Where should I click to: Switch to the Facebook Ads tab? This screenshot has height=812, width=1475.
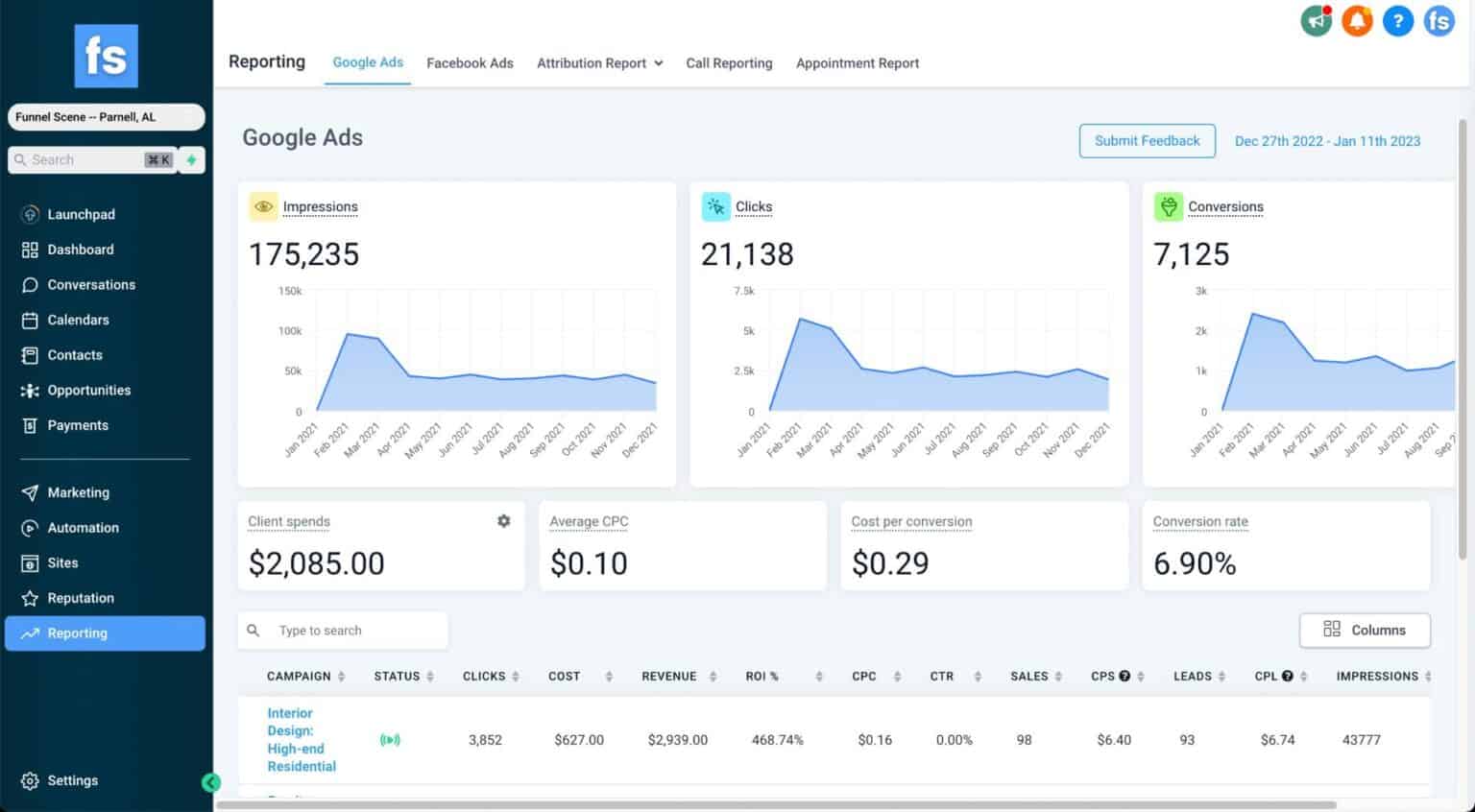(x=470, y=63)
